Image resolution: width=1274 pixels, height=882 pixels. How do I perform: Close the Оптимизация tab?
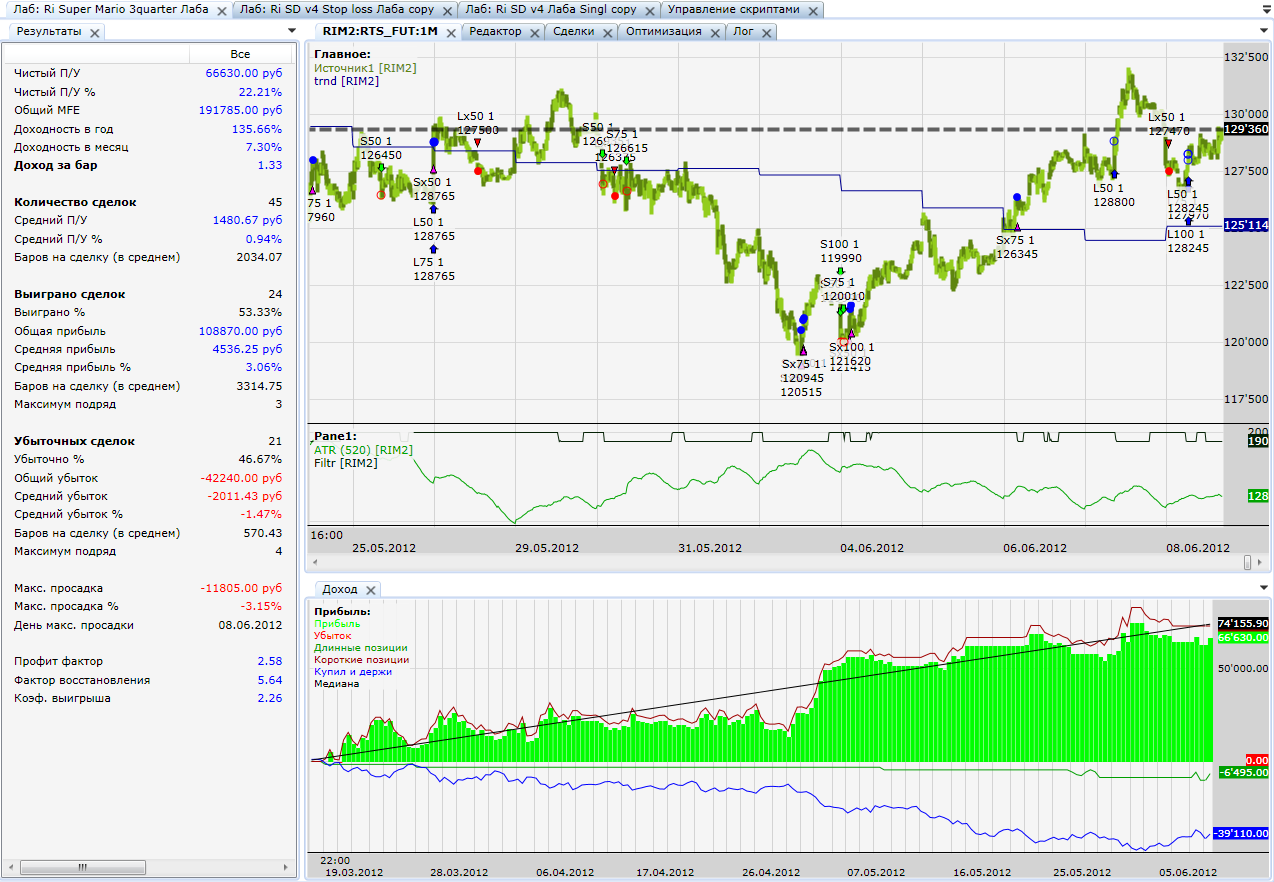[x=715, y=32]
